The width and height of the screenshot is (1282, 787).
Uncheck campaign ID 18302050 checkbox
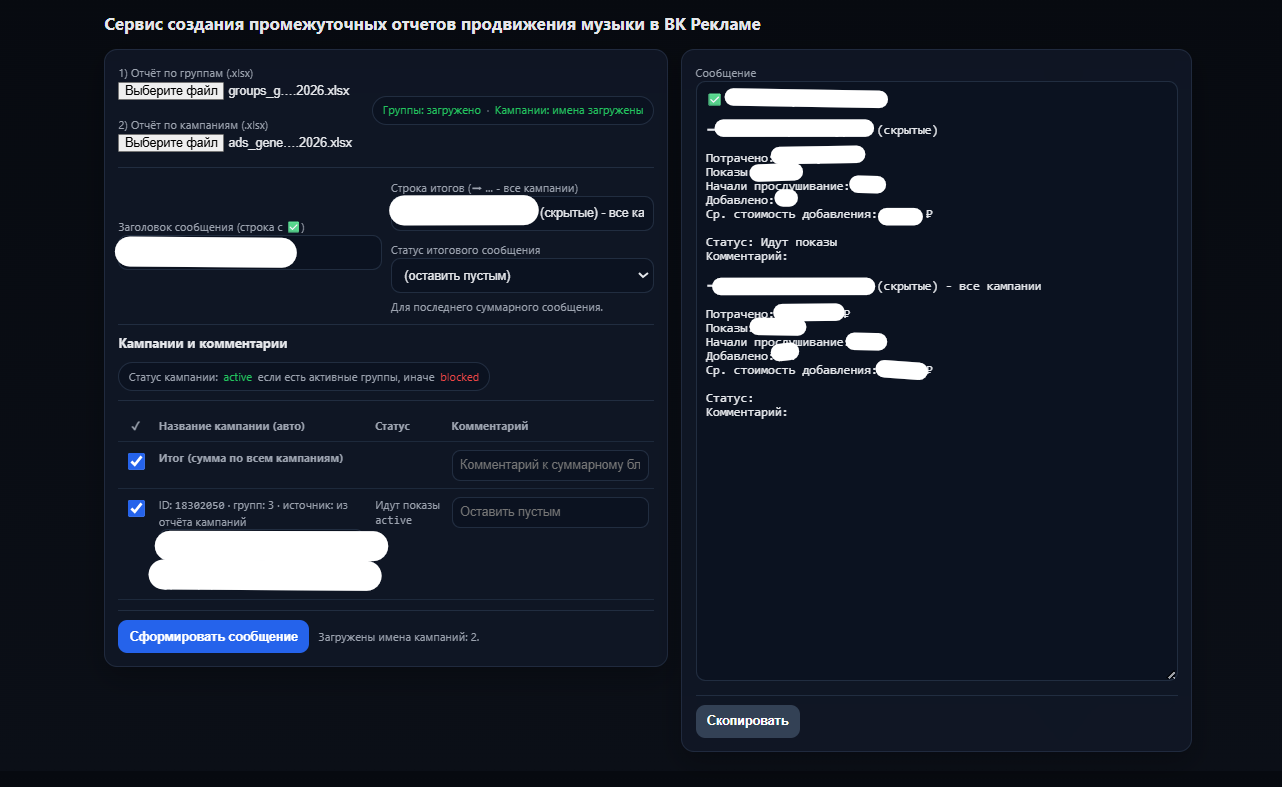coord(137,508)
